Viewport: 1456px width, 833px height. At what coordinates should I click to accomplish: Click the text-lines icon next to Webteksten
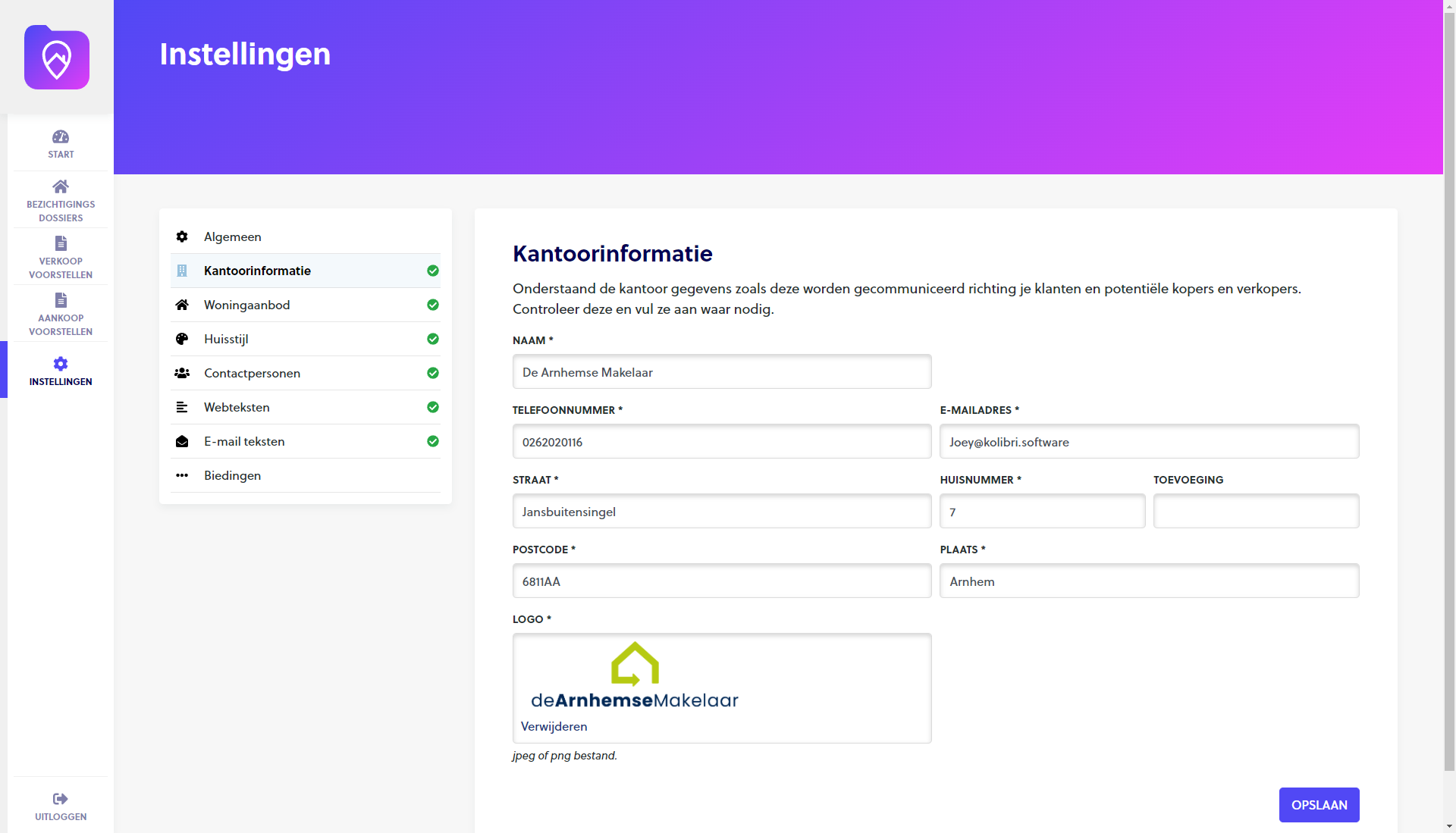pos(182,407)
